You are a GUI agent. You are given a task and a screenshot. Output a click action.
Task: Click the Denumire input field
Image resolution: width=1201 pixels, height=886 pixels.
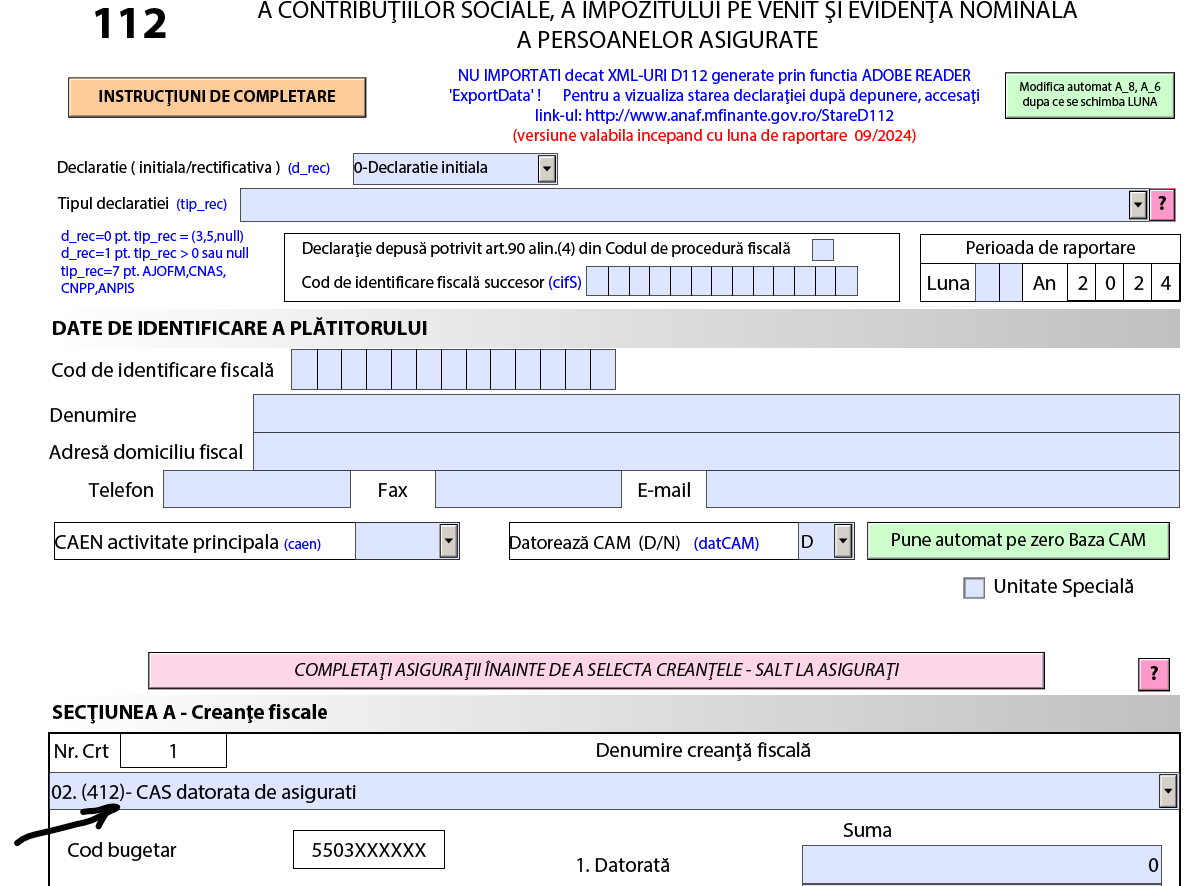click(x=716, y=413)
